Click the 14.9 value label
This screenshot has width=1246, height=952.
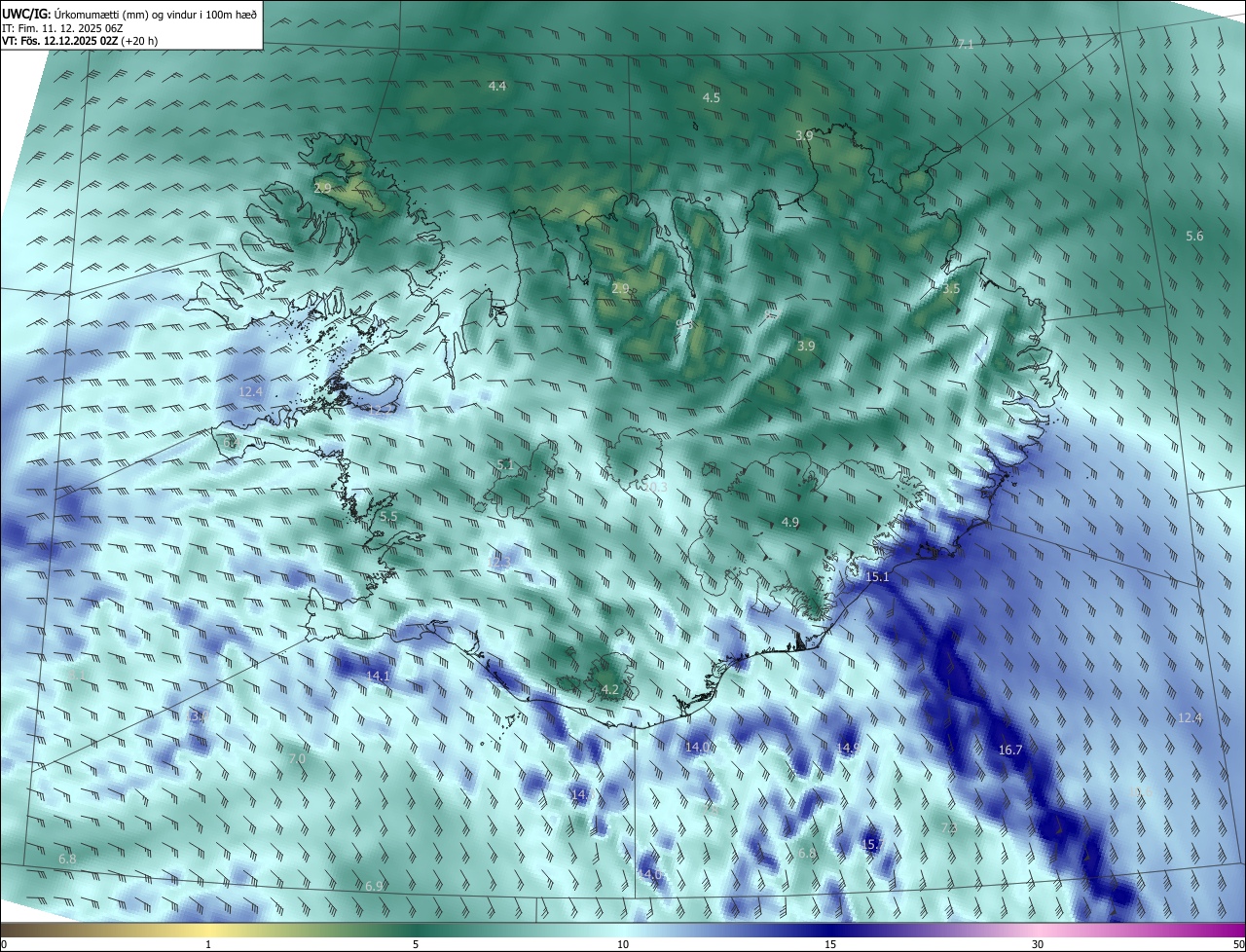pyautogui.click(x=849, y=748)
